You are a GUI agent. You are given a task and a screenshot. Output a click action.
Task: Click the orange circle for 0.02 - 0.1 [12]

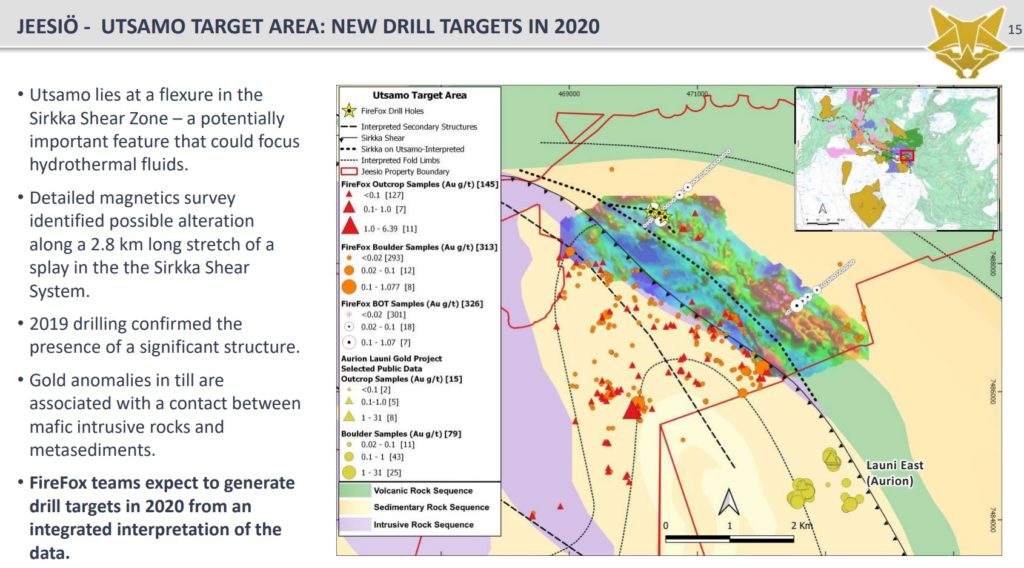pos(349,270)
